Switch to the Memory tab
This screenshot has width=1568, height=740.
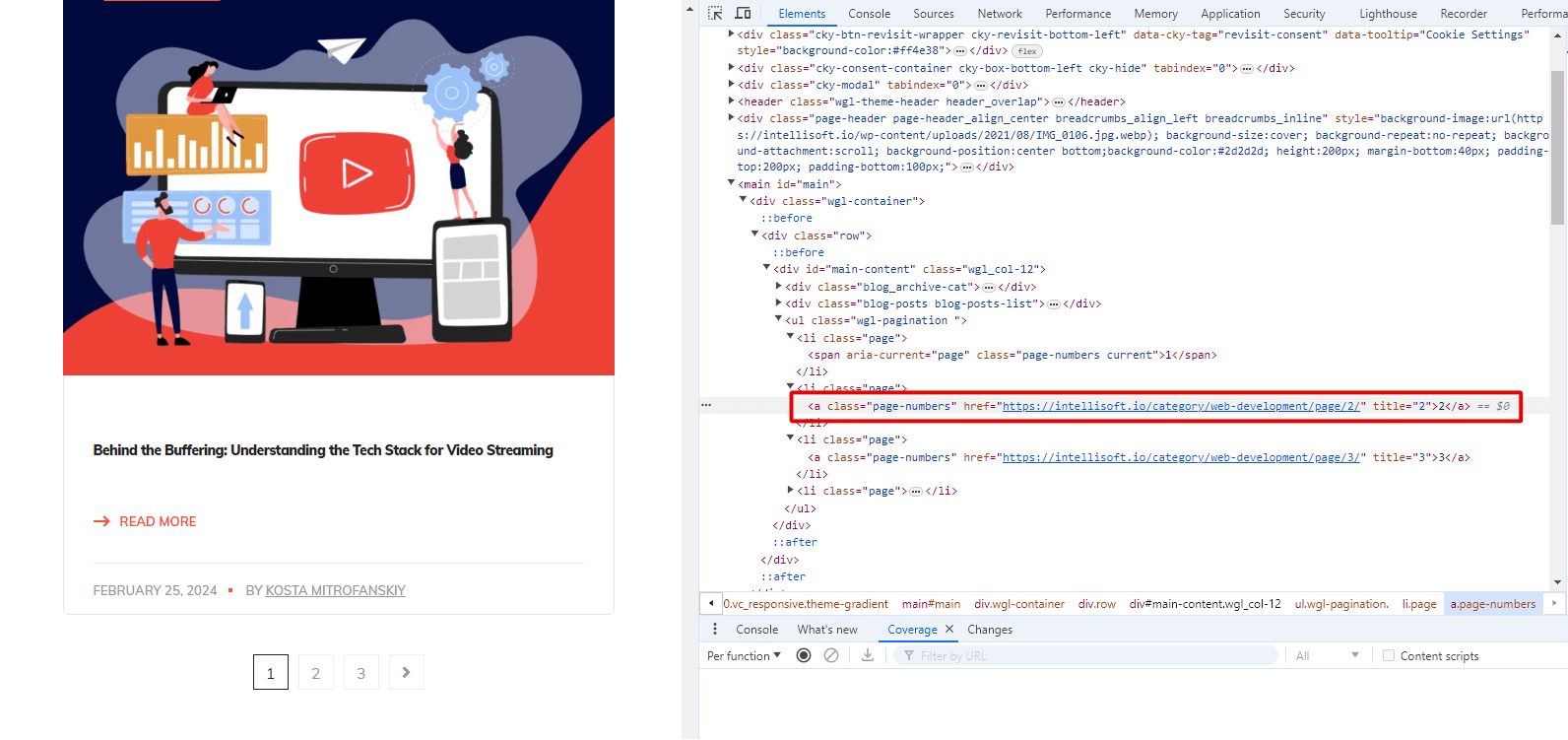[x=1155, y=14]
